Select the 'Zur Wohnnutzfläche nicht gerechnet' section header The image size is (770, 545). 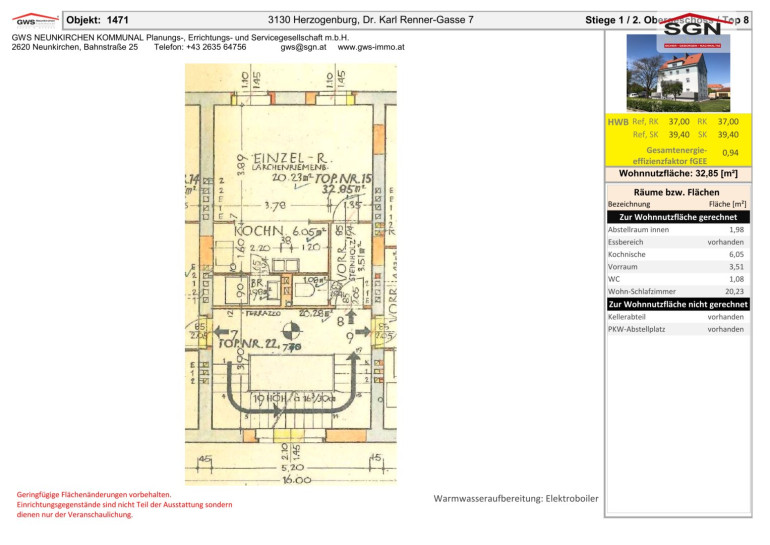tap(677, 303)
